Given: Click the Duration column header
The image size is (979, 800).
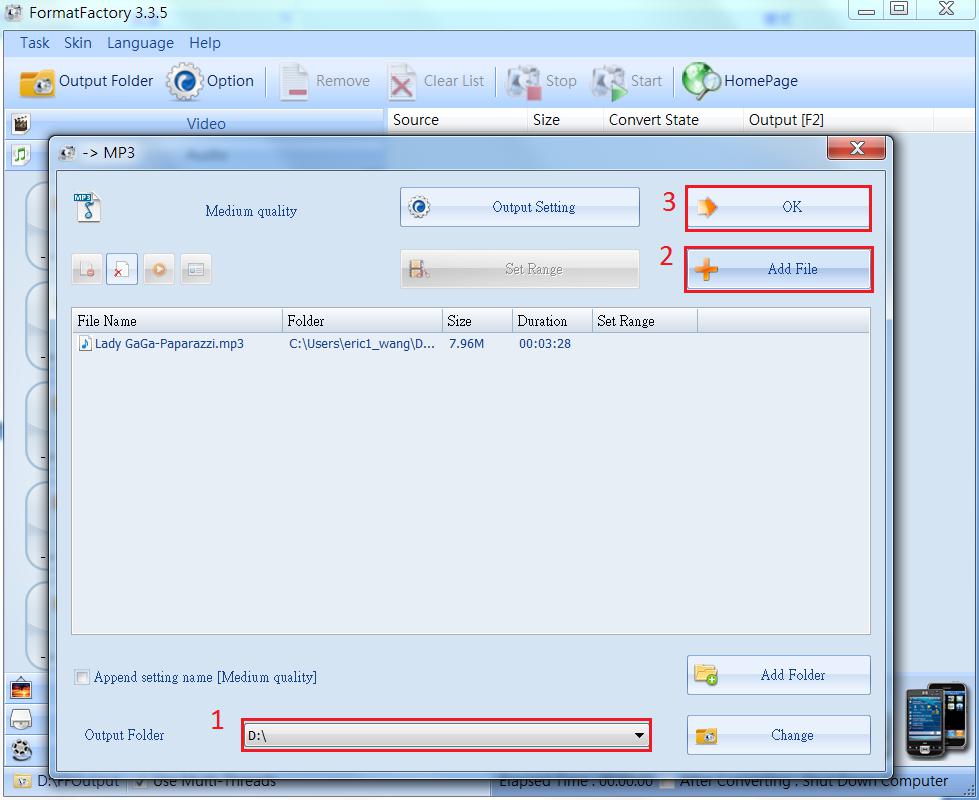Looking at the screenshot, I should click(553, 321).
